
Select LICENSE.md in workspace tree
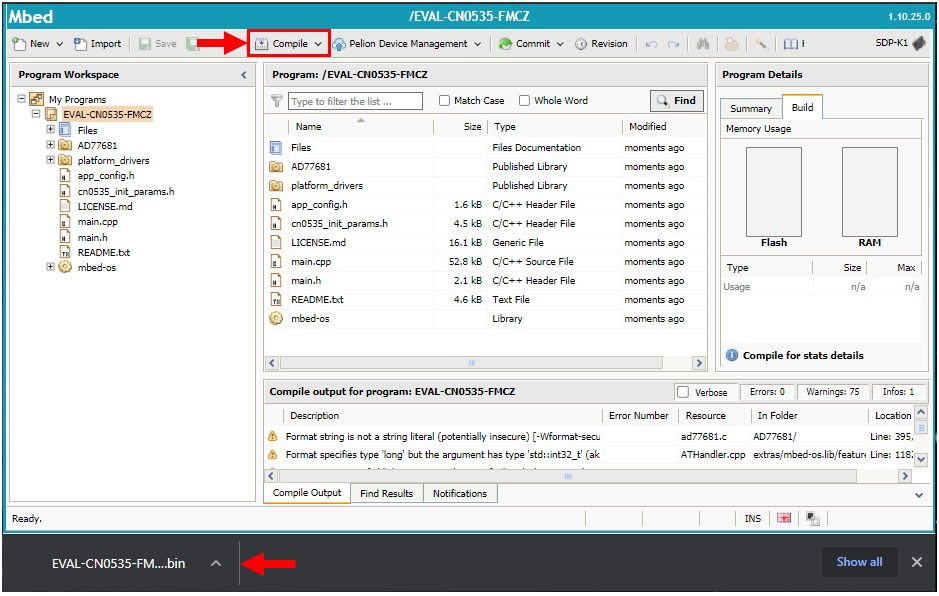pos(105,207)
